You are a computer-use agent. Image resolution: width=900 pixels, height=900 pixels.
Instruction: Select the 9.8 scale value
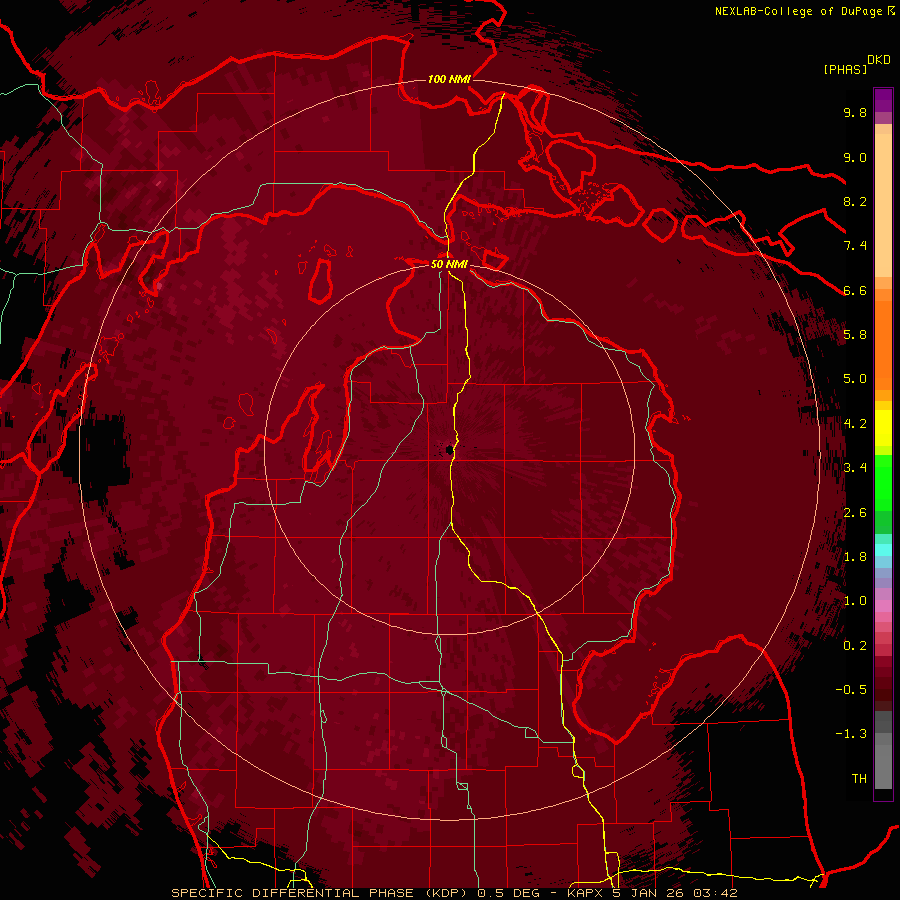tap(855, 112)
